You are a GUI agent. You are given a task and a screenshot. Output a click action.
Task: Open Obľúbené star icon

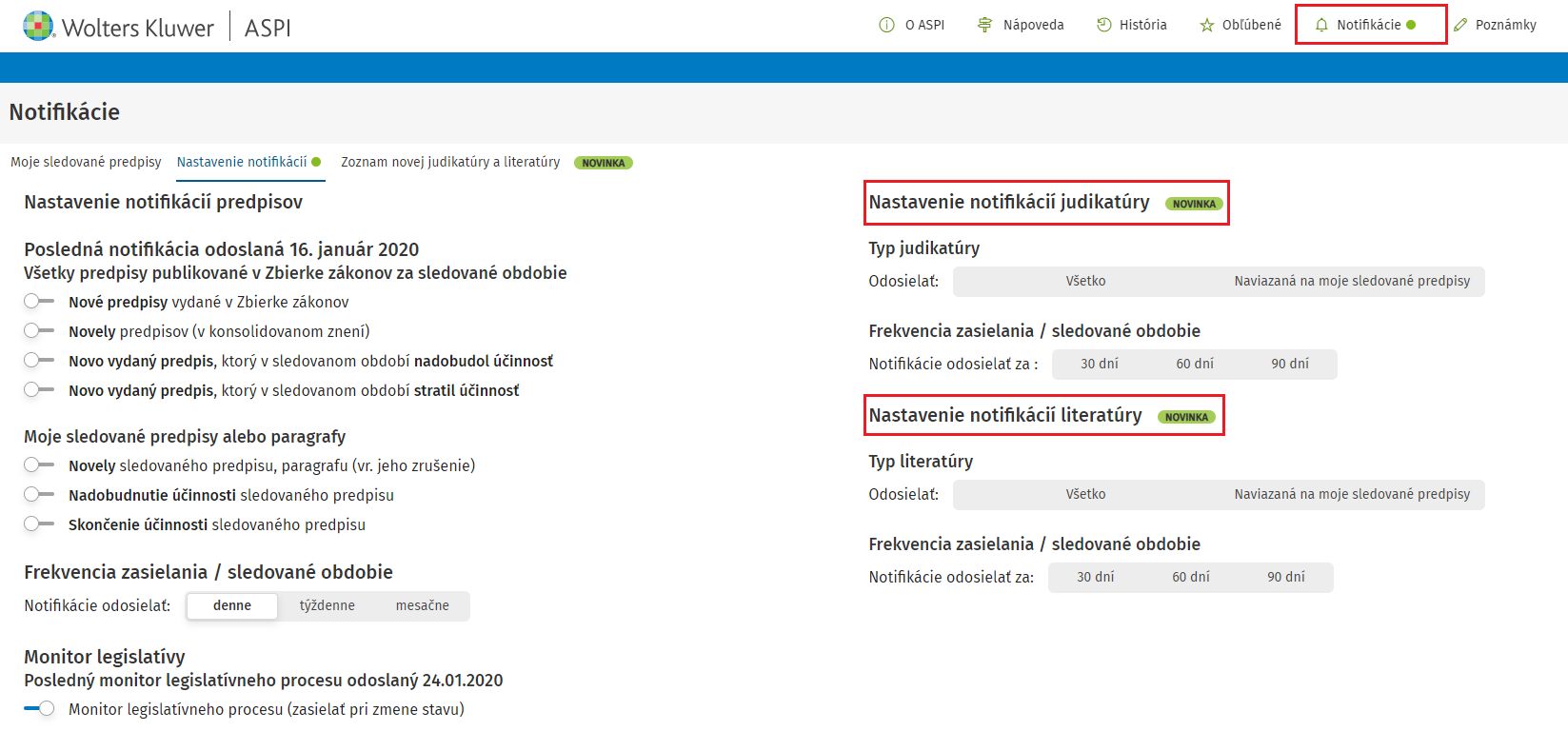(1206, 25)
